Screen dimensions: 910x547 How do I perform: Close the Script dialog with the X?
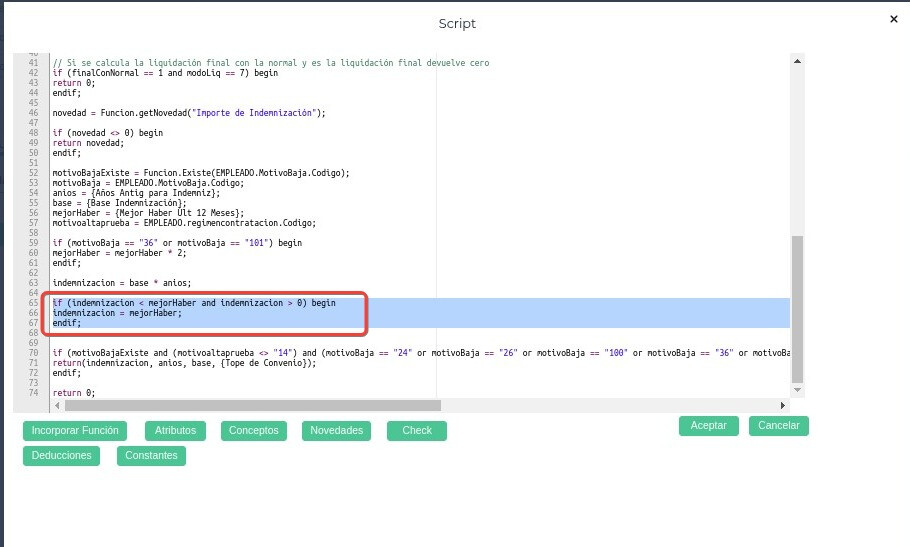point(894,19)
